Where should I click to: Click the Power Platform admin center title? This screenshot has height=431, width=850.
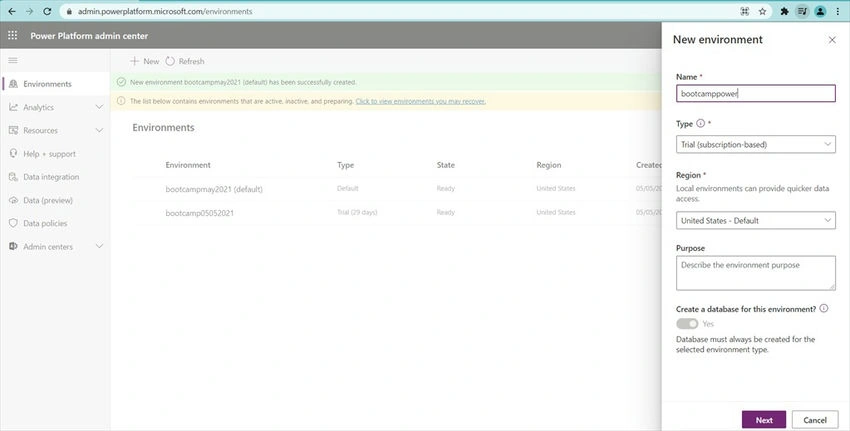click(89, 36)
